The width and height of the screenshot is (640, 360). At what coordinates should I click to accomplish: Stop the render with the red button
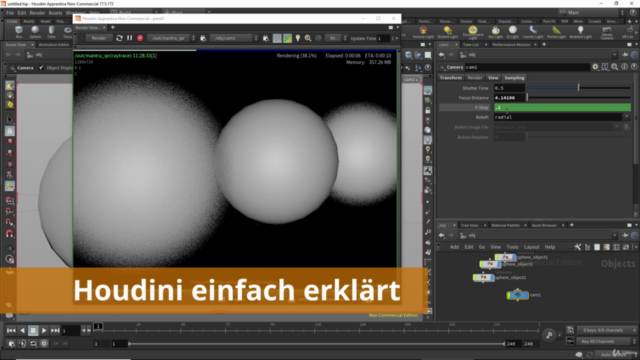140,38
